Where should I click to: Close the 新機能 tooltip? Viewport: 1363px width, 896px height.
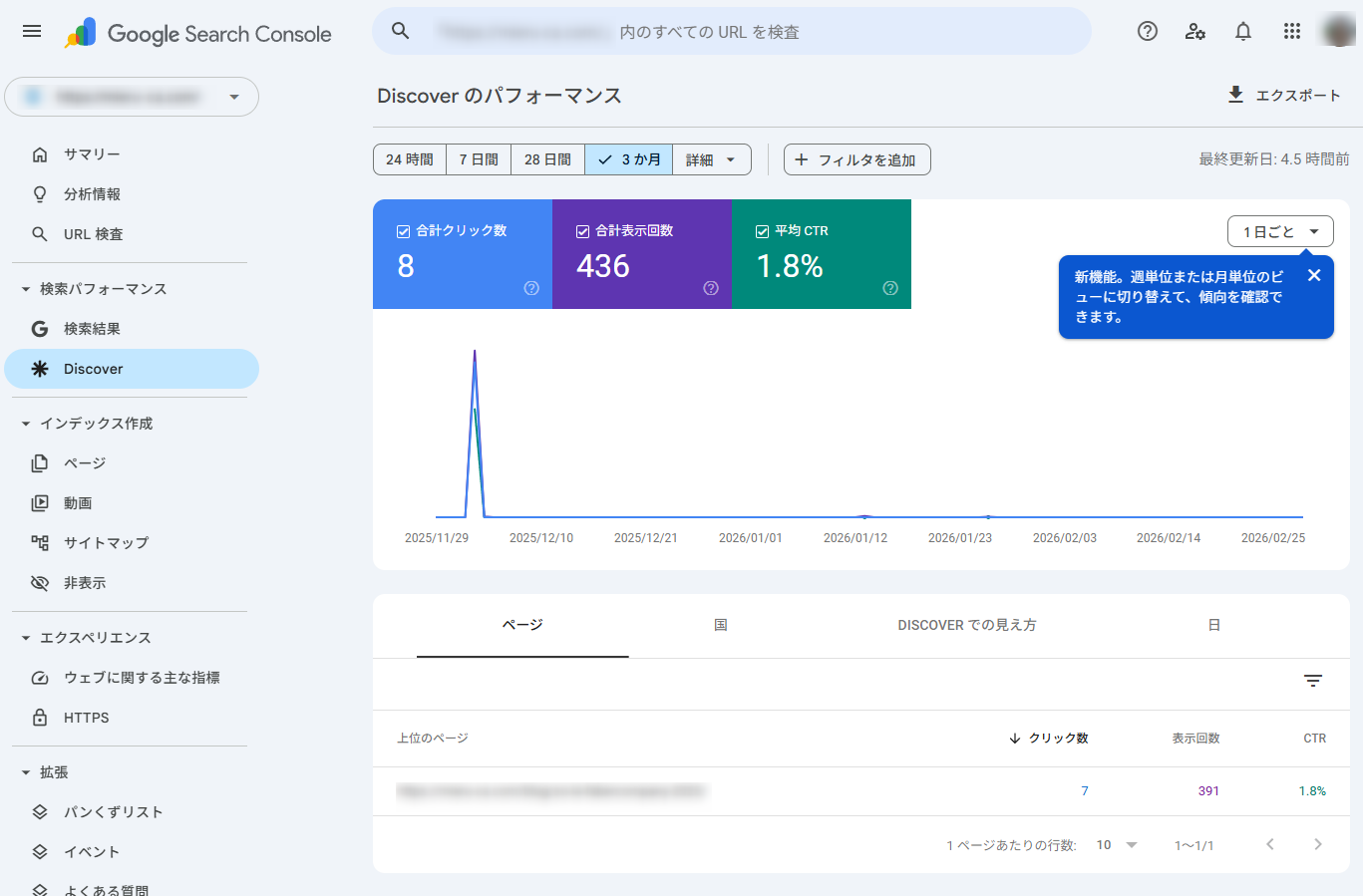coord(1314,275)
